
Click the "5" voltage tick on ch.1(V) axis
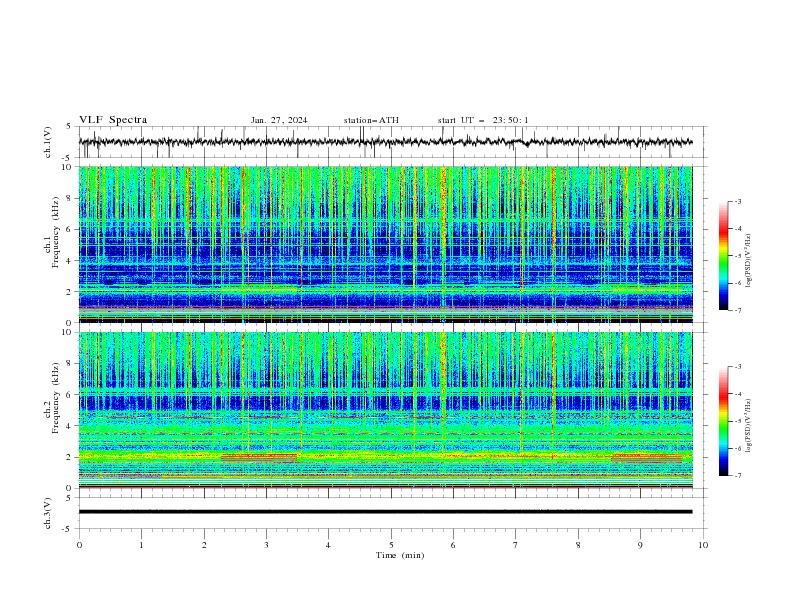69,126
